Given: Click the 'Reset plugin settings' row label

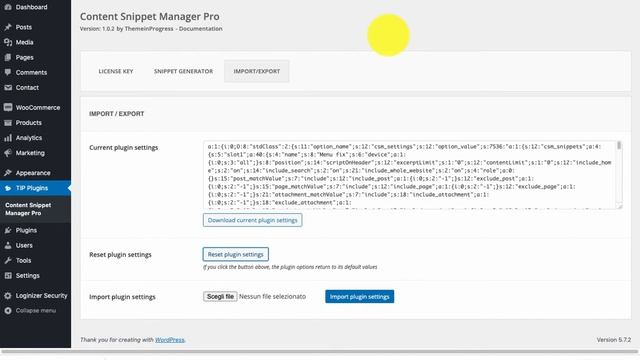Looking at the screenshot, I should pyautogui.click(x=120, y=255).
